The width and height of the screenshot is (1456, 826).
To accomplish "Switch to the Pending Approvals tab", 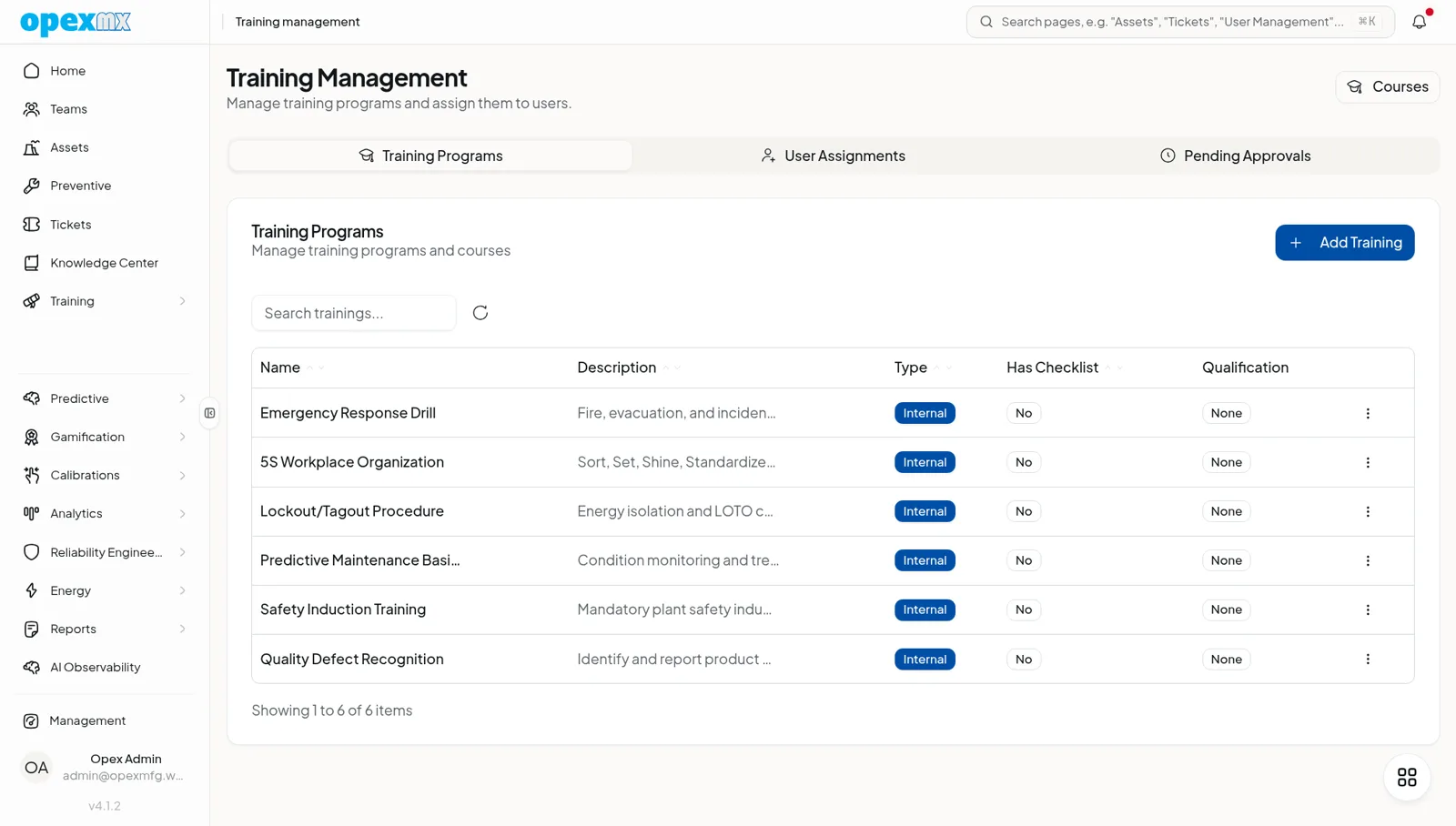I will [x=1236, y=156].
